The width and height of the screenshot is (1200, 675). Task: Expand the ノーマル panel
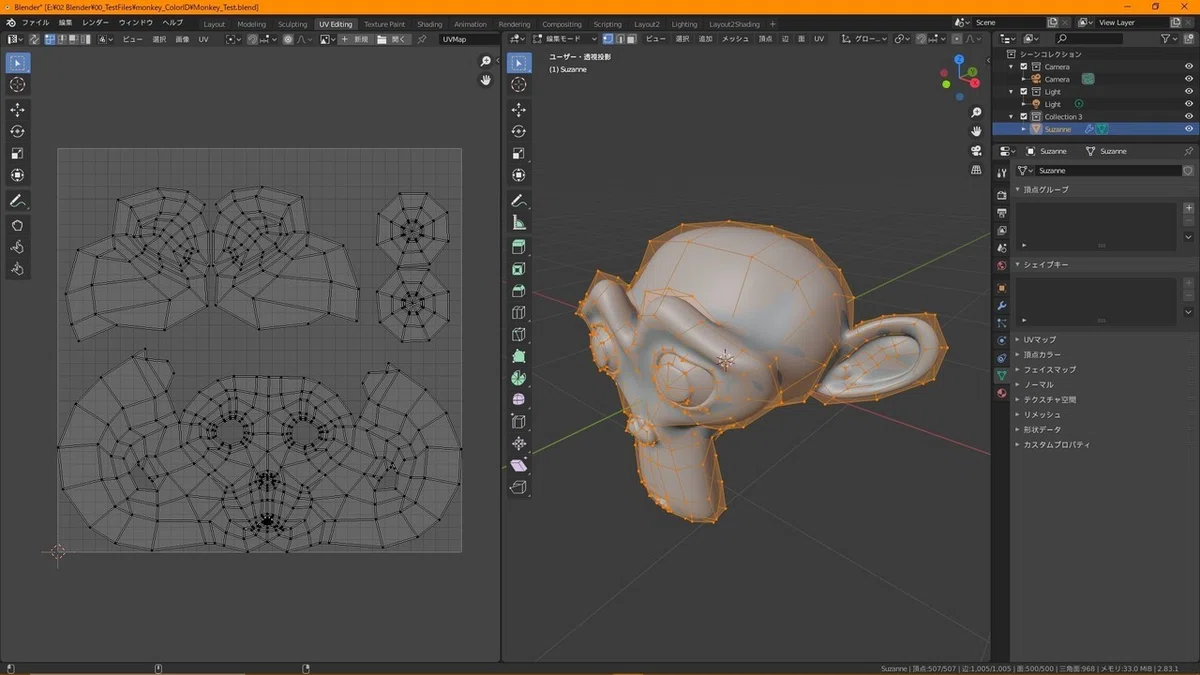1038,385
